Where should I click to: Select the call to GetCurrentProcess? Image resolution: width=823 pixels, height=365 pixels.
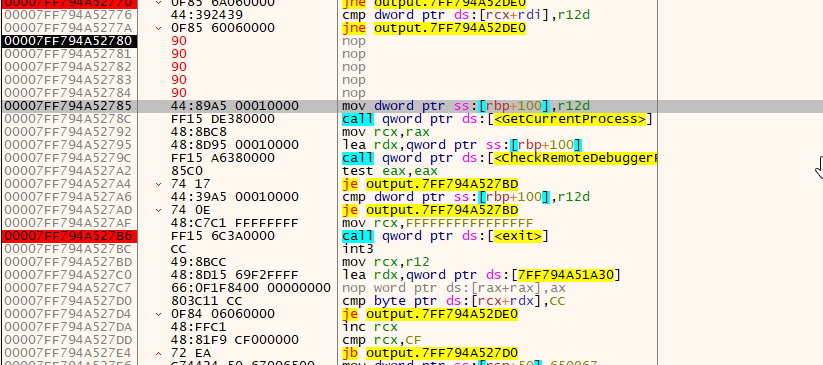(x=497, y=119)
